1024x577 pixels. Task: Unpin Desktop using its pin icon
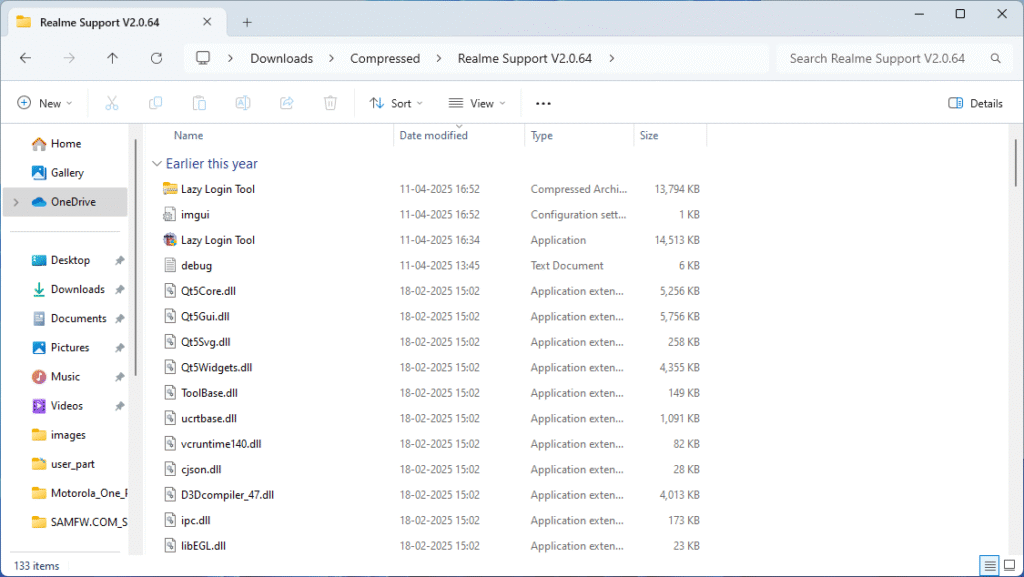pyautogui.click(x=120, y=260)
